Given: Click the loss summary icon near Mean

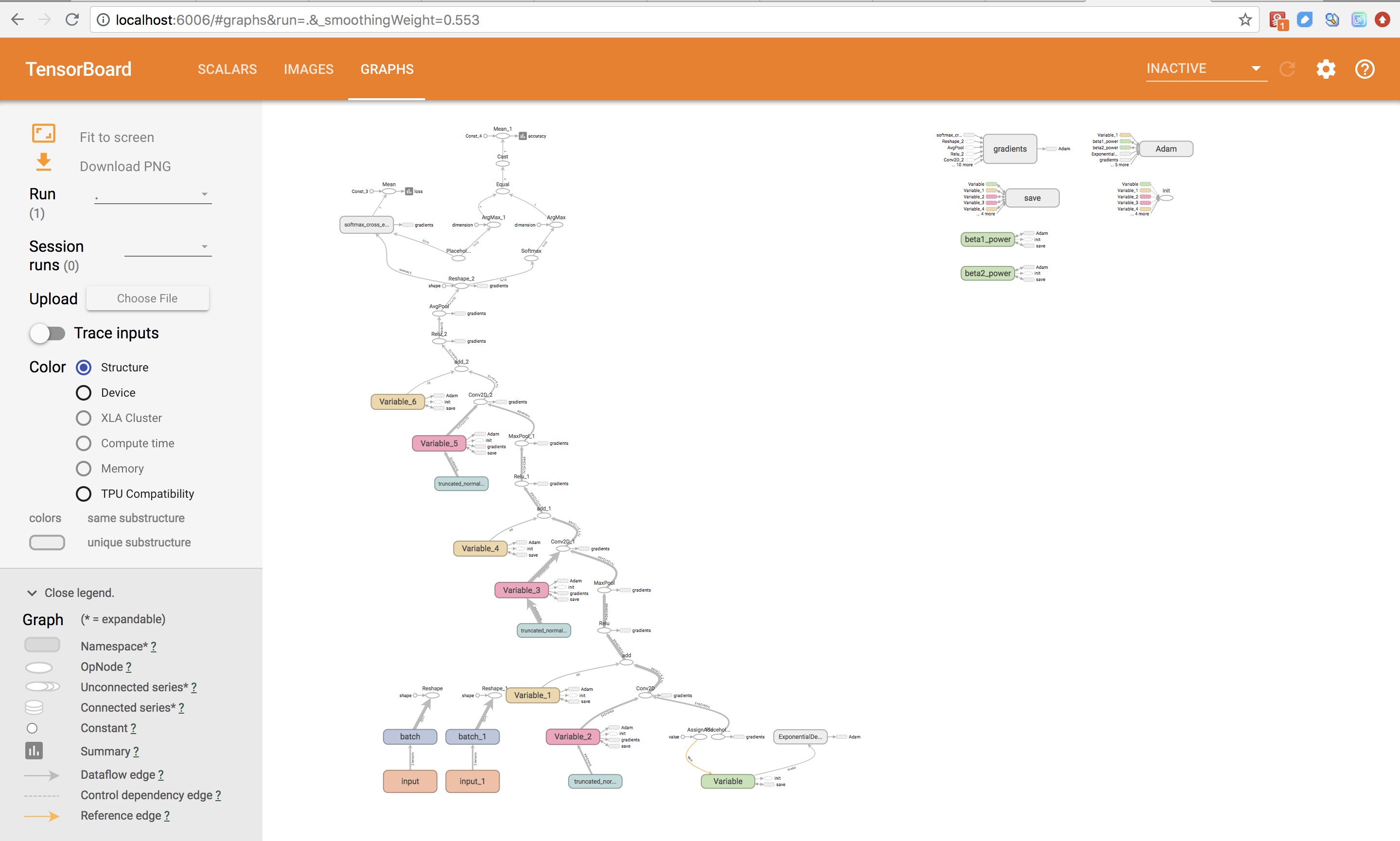Looking at the screenshot, I should (410, 191).
